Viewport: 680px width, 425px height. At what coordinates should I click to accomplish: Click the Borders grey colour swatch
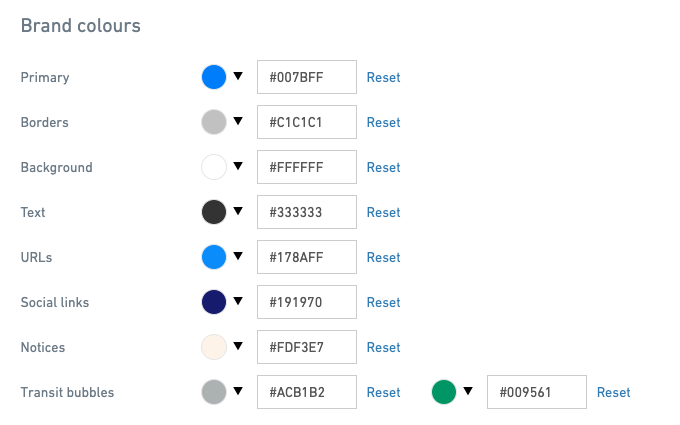(x=214, y=122)
